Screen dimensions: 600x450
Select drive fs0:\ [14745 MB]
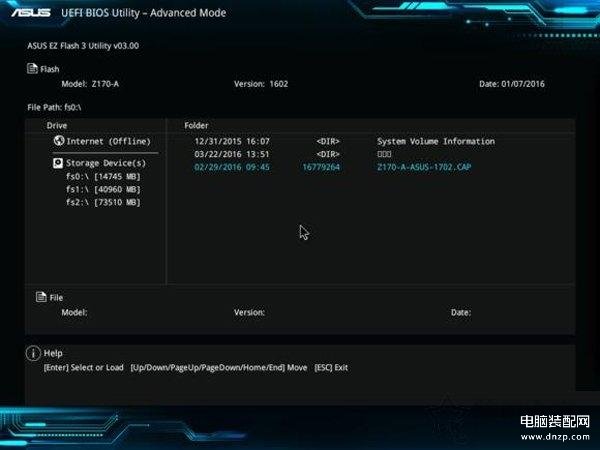(x=103, y=176)
